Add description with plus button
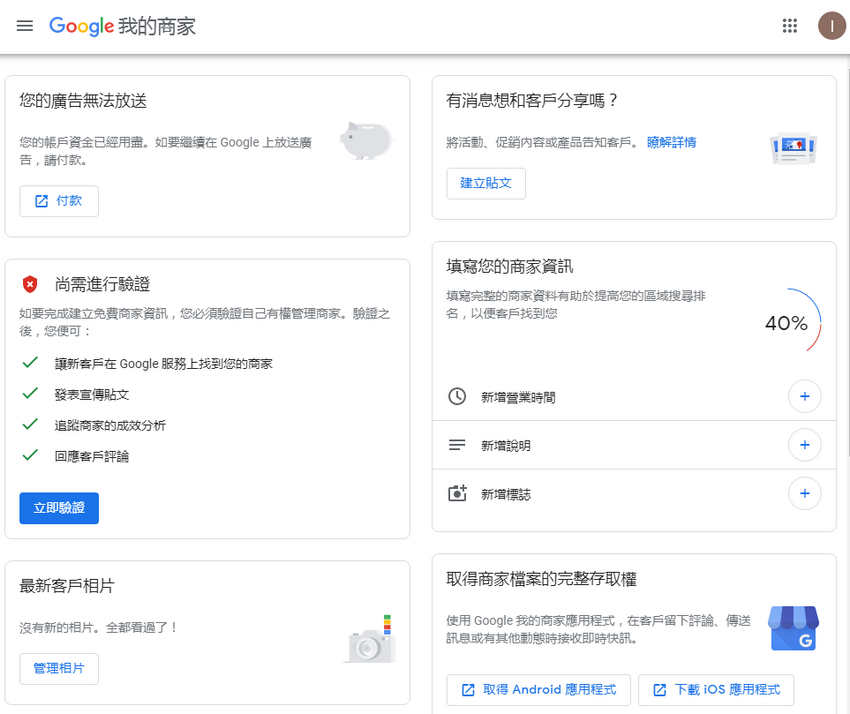The height and width of the screenshot is (714, 850). pos(804,445)
